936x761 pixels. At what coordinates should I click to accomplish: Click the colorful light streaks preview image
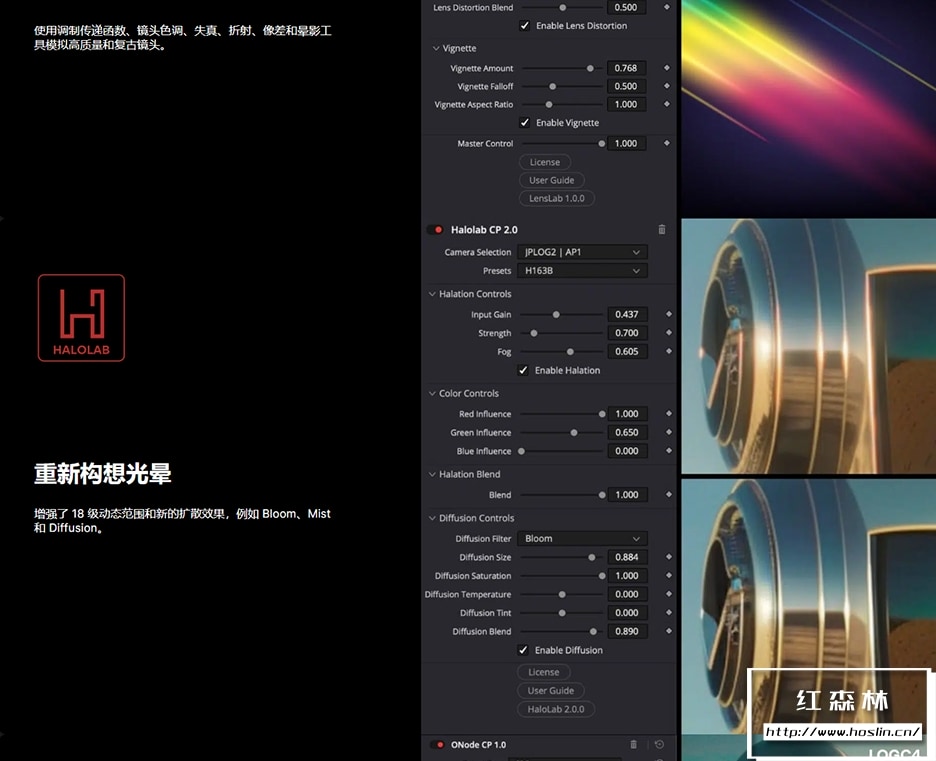808,107
